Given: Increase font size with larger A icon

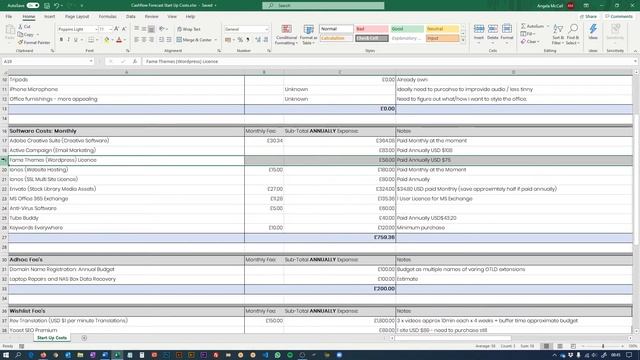Looking at the screenshot, I should [117, 29].
